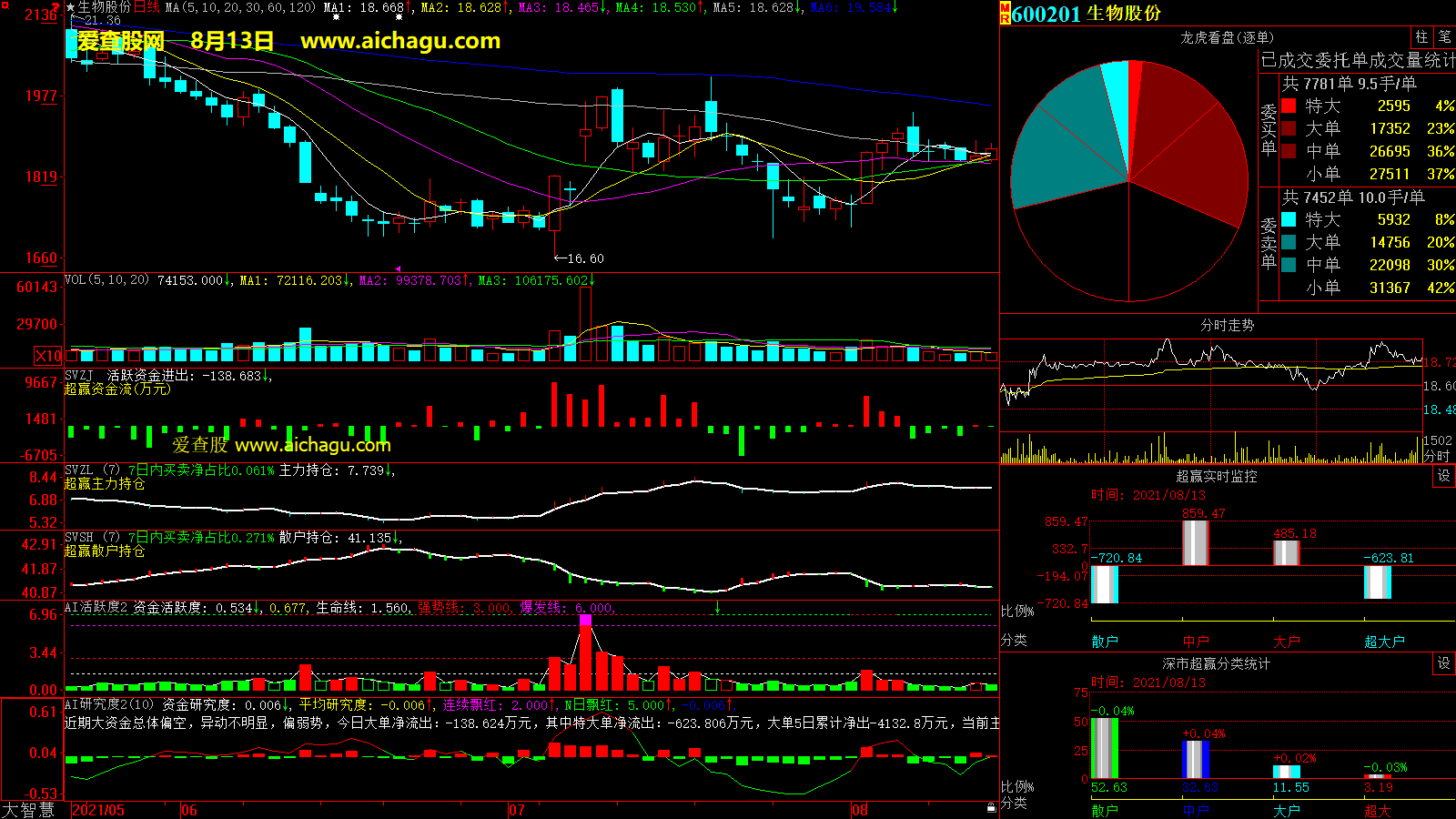
Task: Click the magenta marker atop AI活跃度 peak bar
Action: 585,620
